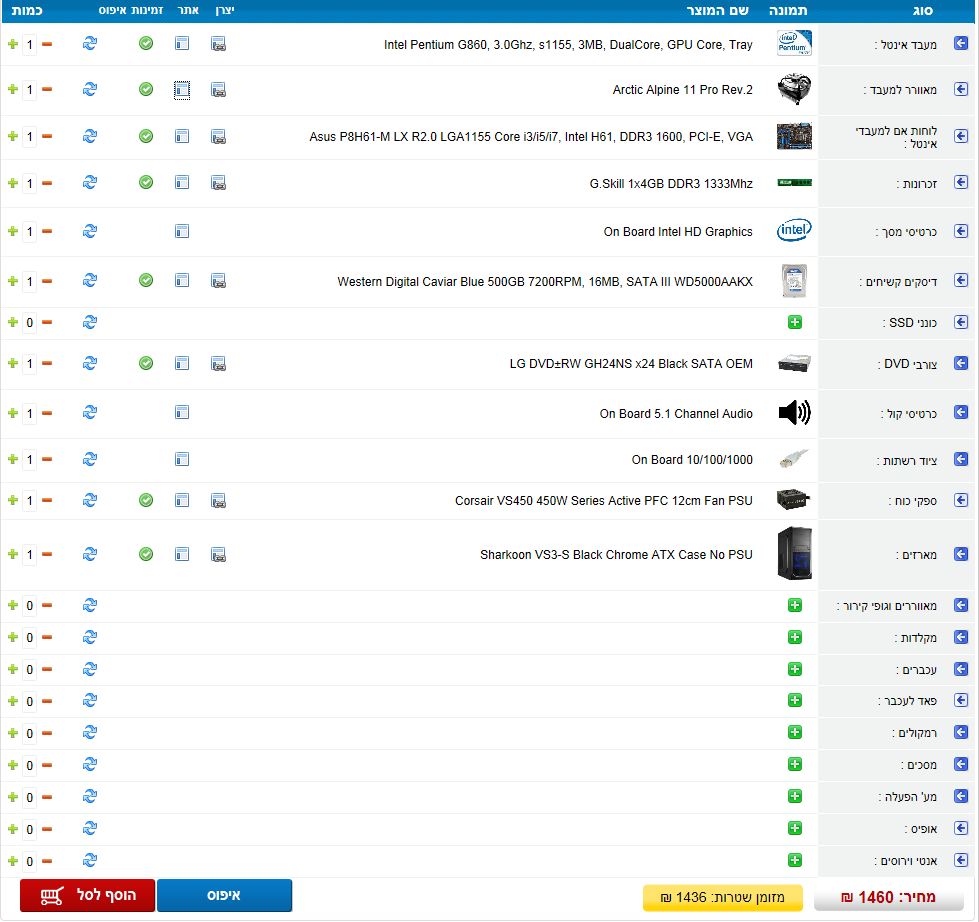The image size is (979, 922).
Task: Add an operating system with the green plus
Action: [795, 797]
